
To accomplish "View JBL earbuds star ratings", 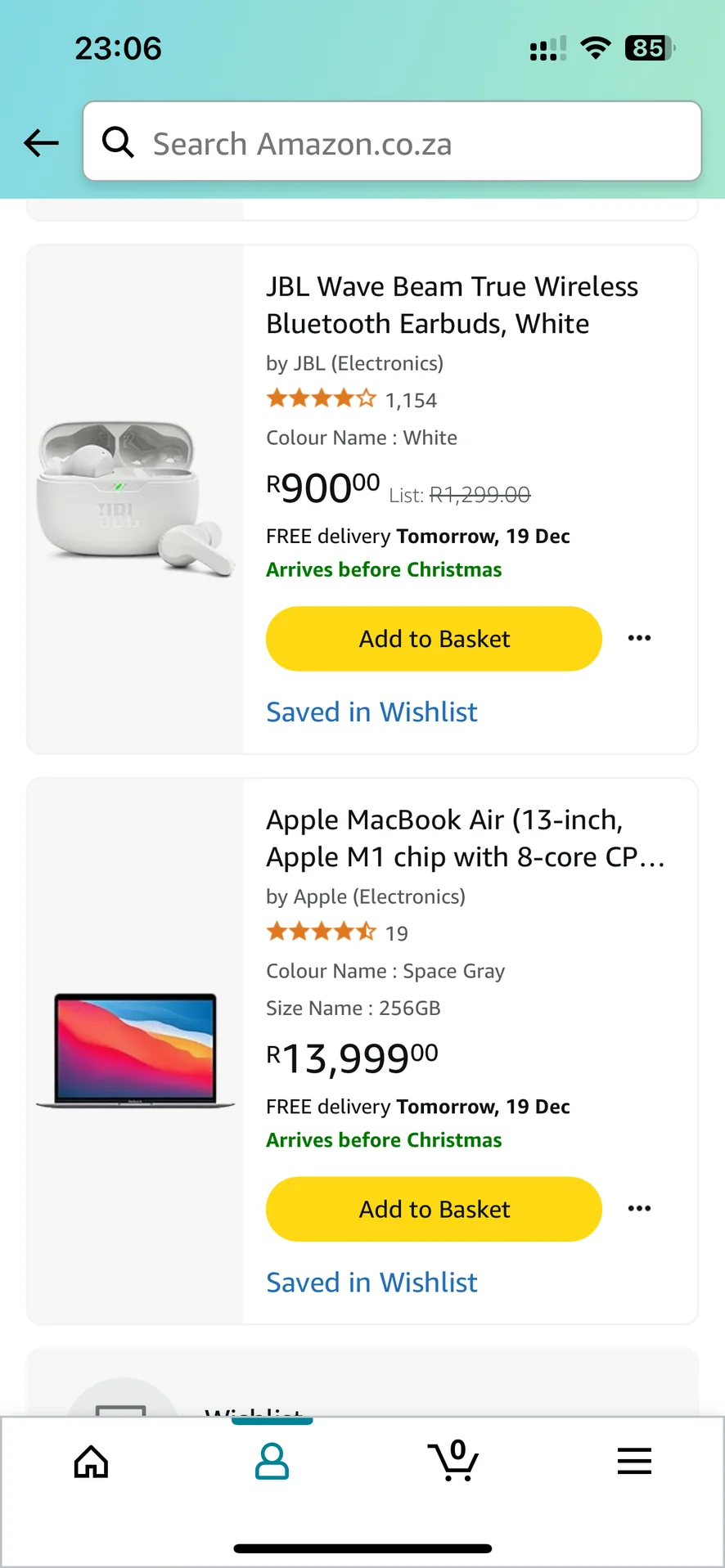I will coord(322,399).
